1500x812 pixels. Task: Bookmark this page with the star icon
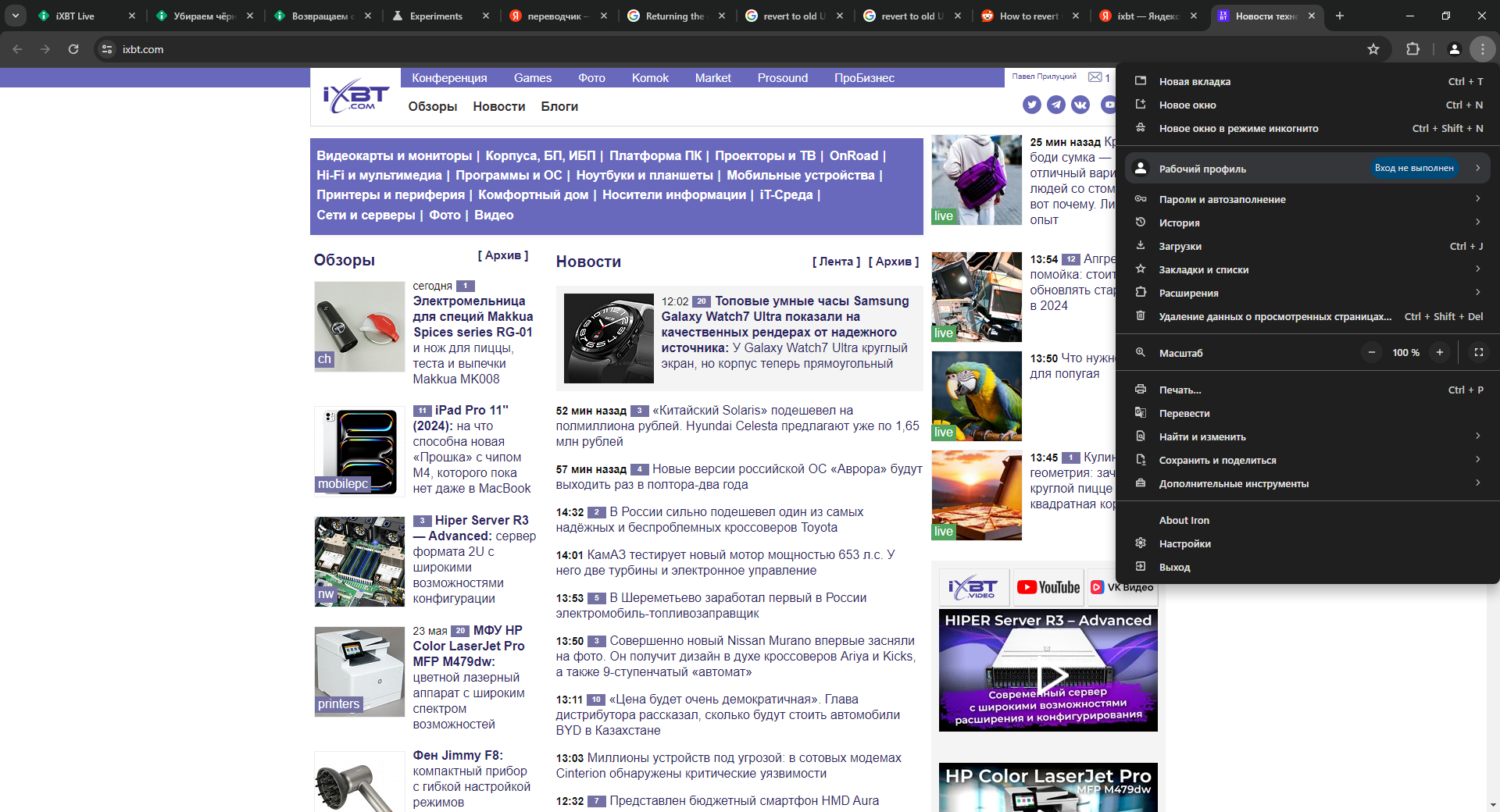(x=1373, y=49)
